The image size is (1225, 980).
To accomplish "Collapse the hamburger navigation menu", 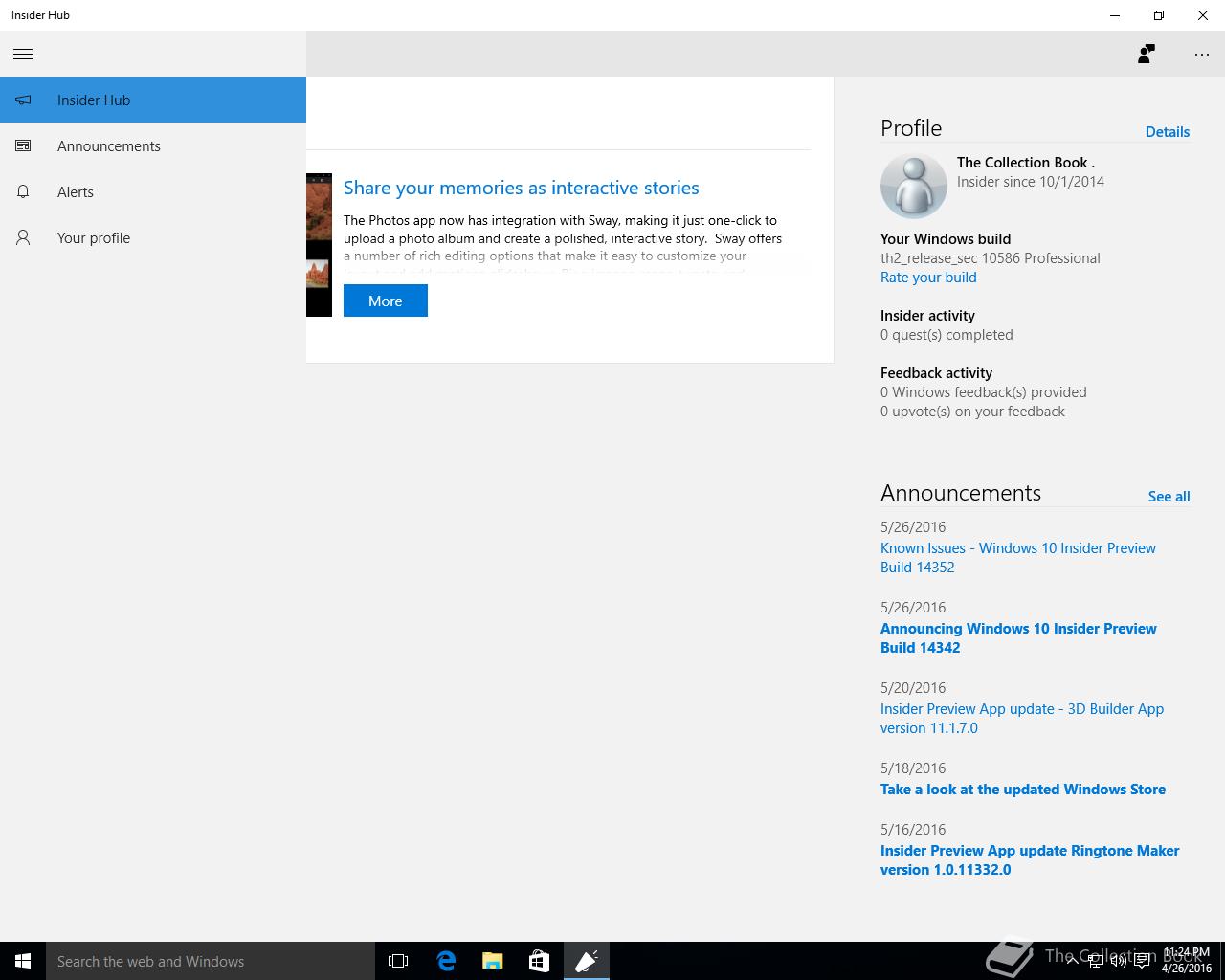I will pyautogui.click(x=23, y=55).
